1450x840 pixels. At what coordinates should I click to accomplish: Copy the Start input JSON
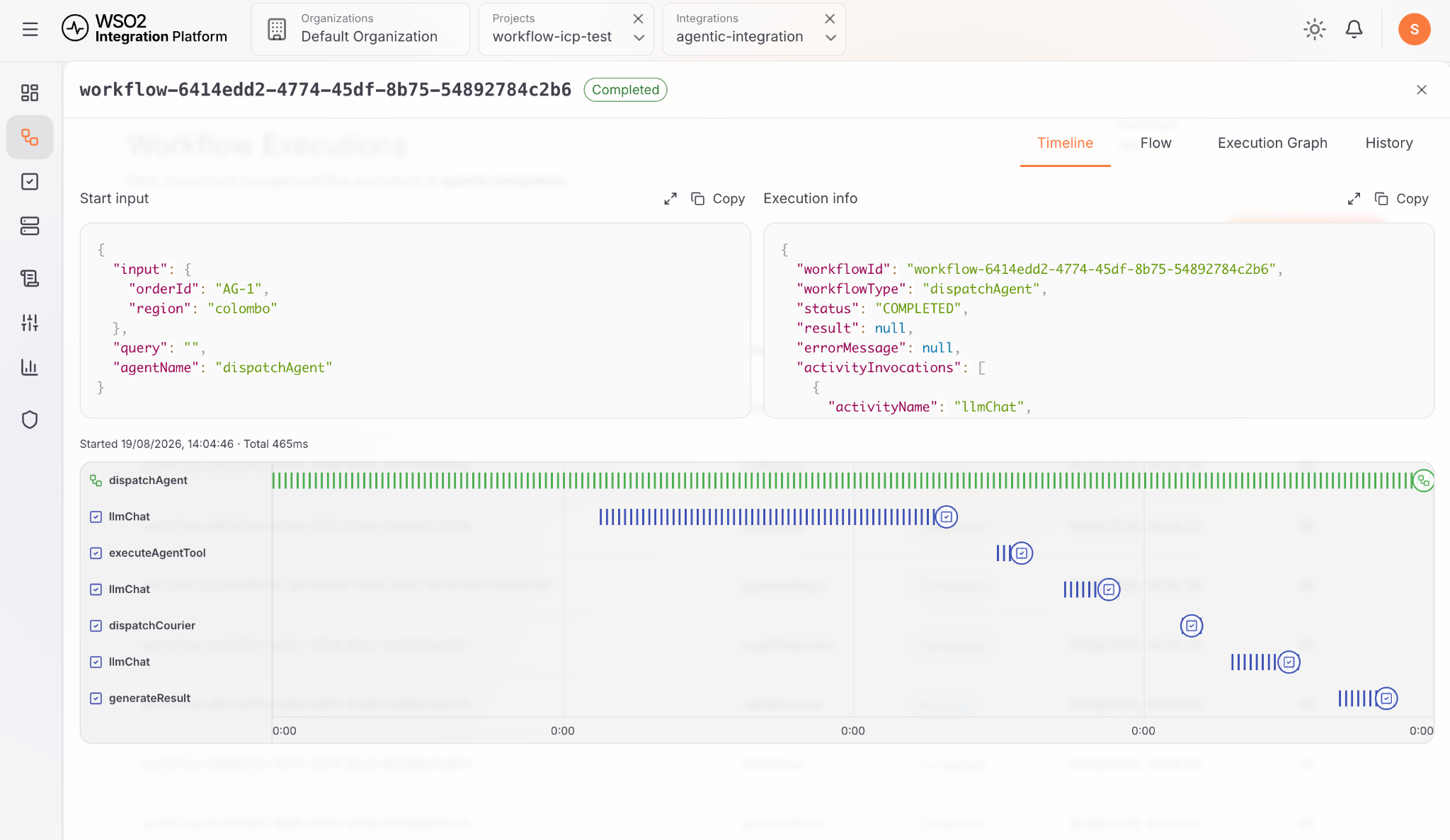pyautogui.click(x=718, y=199)
